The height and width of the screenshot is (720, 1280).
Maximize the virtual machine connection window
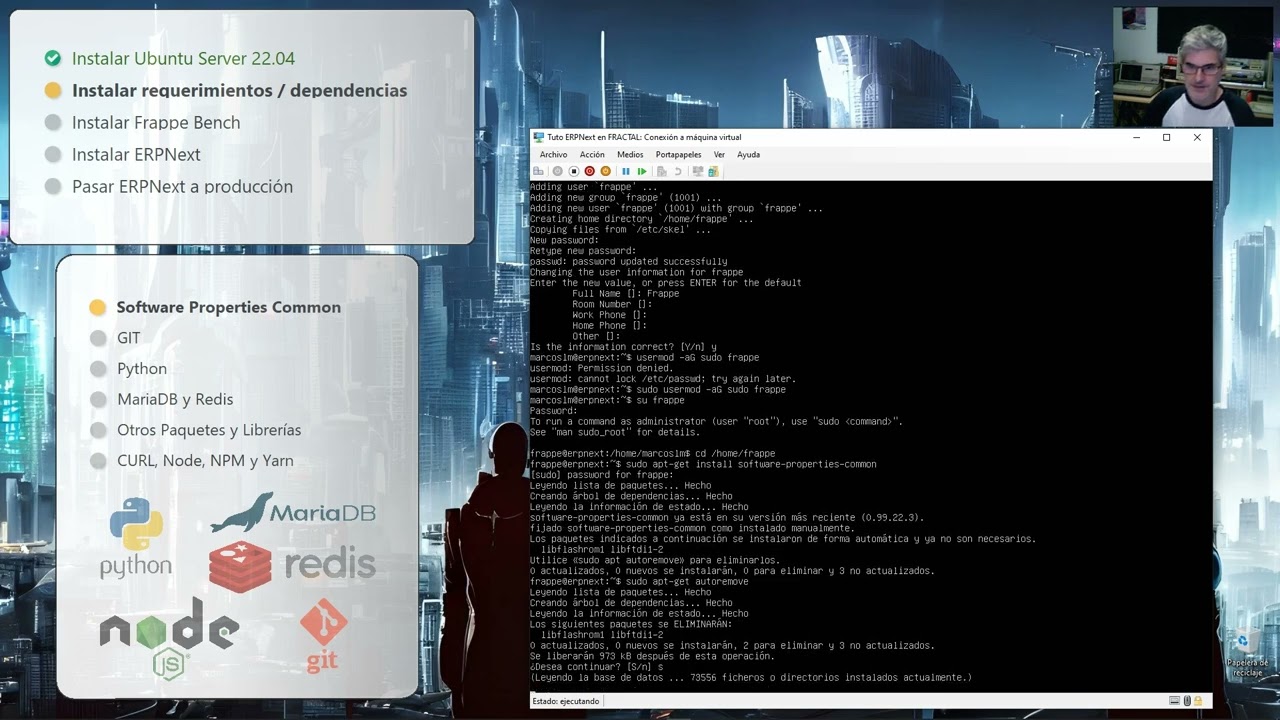pyautogui.click(x=1166, y=137)
